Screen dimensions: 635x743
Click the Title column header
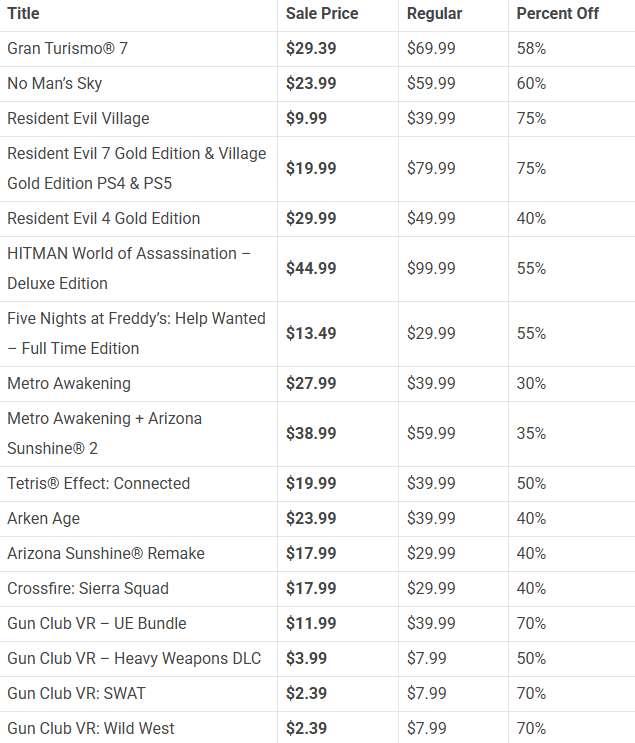pos(23,13)
